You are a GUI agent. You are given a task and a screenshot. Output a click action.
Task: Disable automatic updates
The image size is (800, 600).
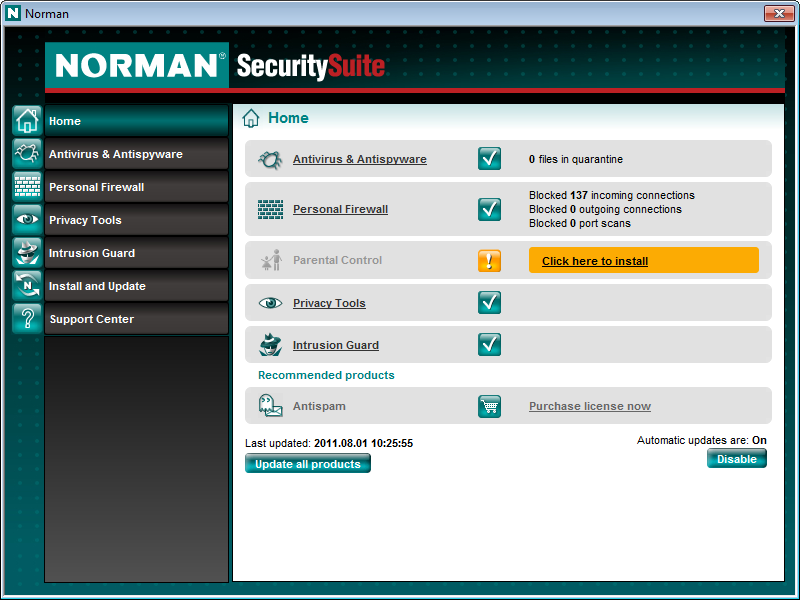click(736, 459)
